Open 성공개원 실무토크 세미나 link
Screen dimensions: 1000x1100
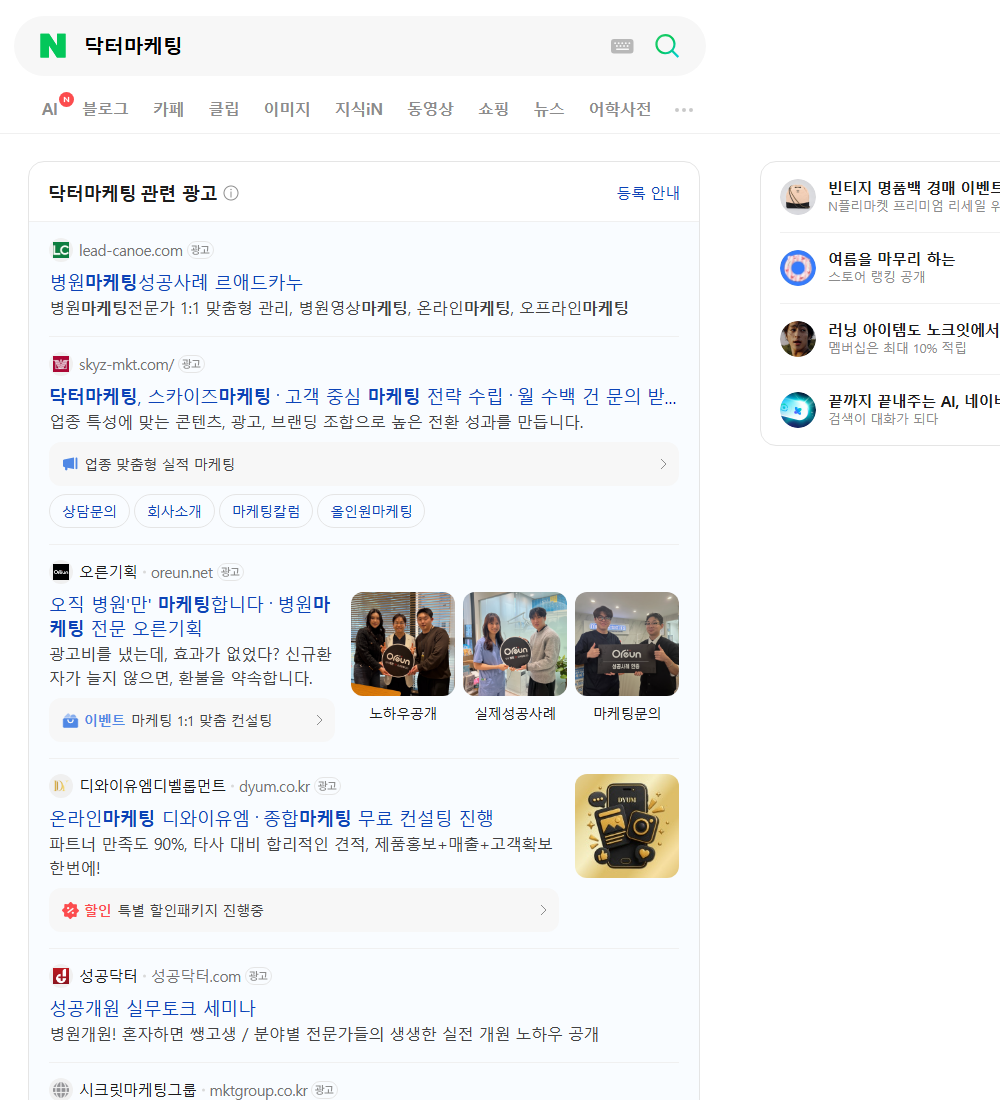tap(152, 1008)
